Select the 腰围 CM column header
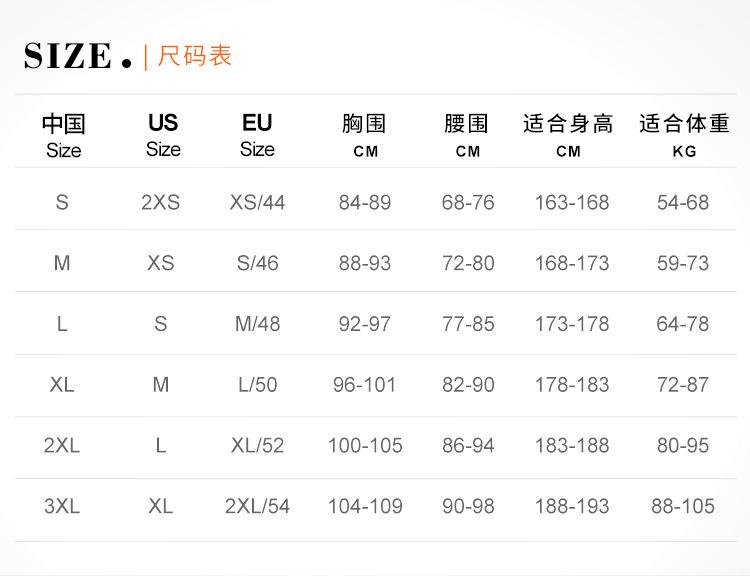This screenshot has height=576, width=750. pyautogui.click(x=467, y=135)
